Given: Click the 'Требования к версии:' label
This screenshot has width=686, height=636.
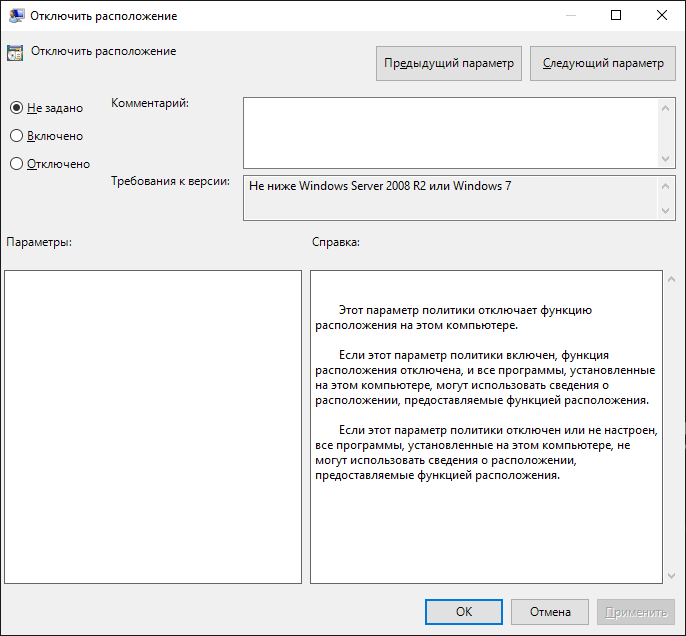Looking at the screenshot, I should [x=170, y=181].
